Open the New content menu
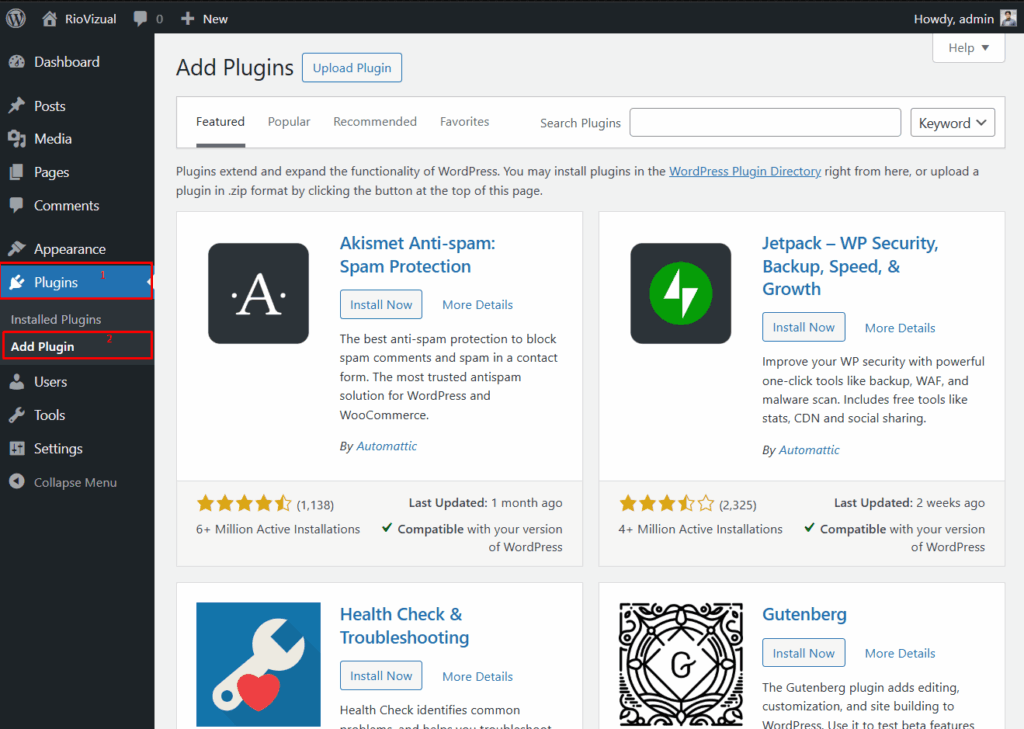The image size is (1024, 729). click(x=205, y=18)
